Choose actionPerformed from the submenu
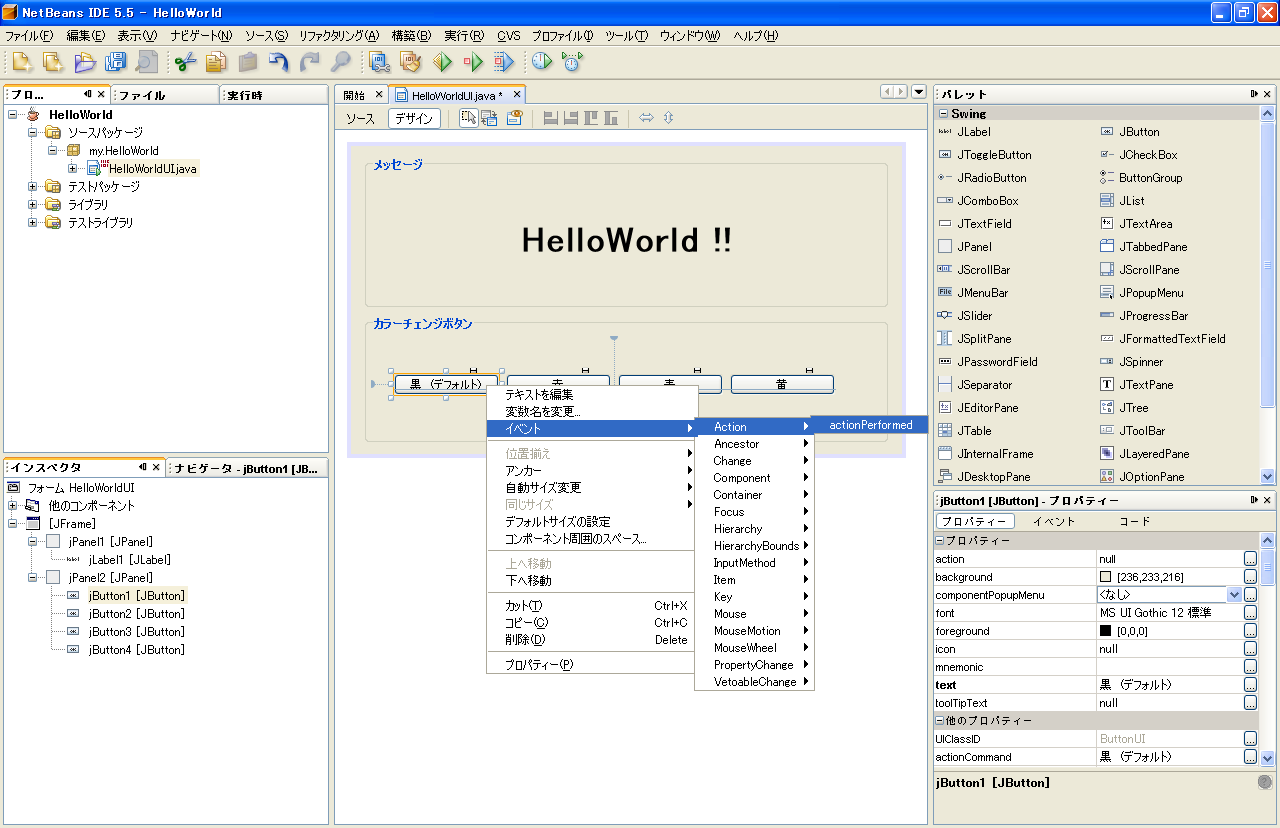Viewport: 1280px width, 828px height. [x=870, y=425]
